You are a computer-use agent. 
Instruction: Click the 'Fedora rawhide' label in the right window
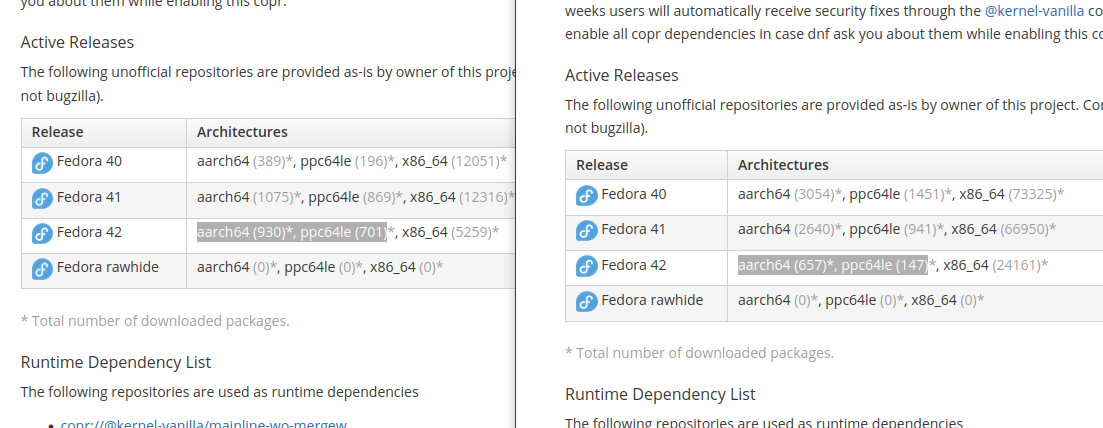(652, 301)
